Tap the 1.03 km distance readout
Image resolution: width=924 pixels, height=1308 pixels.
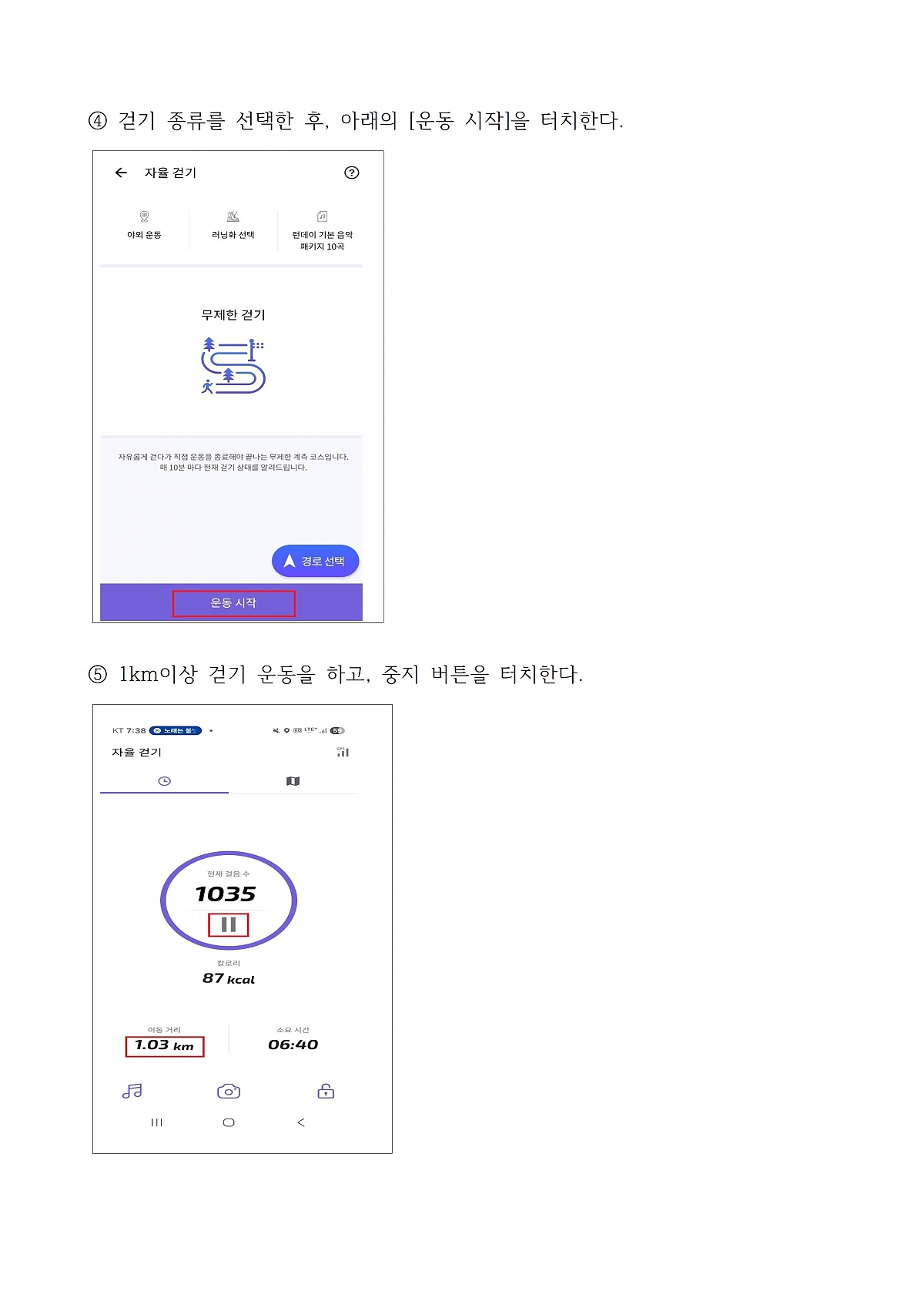tap(165, 1046)
